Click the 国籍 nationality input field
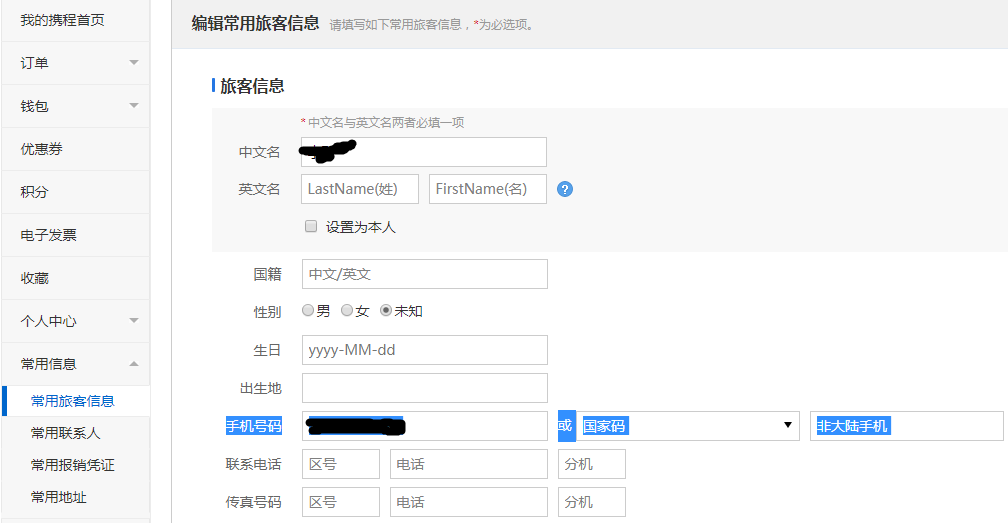The width and height of the screenshot is (1008, 523). 425,274
